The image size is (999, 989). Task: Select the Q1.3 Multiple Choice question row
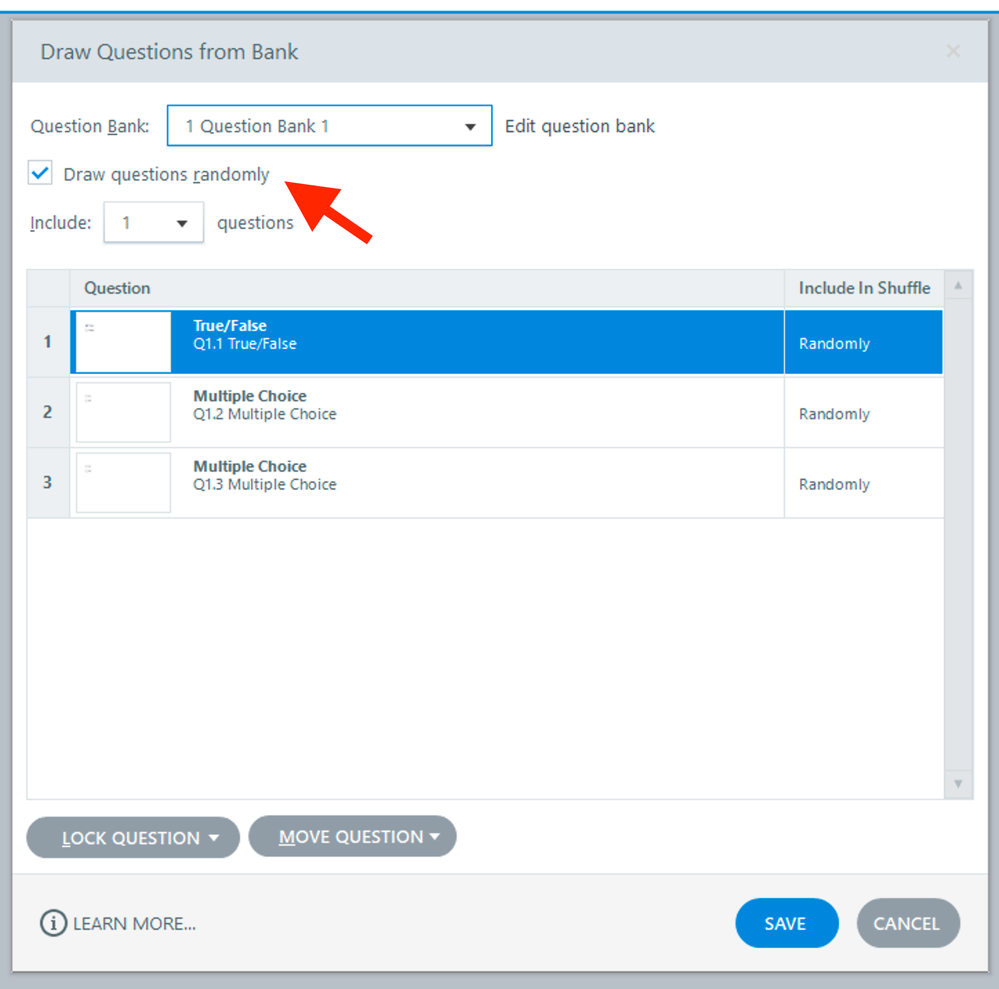click(485, 482)
